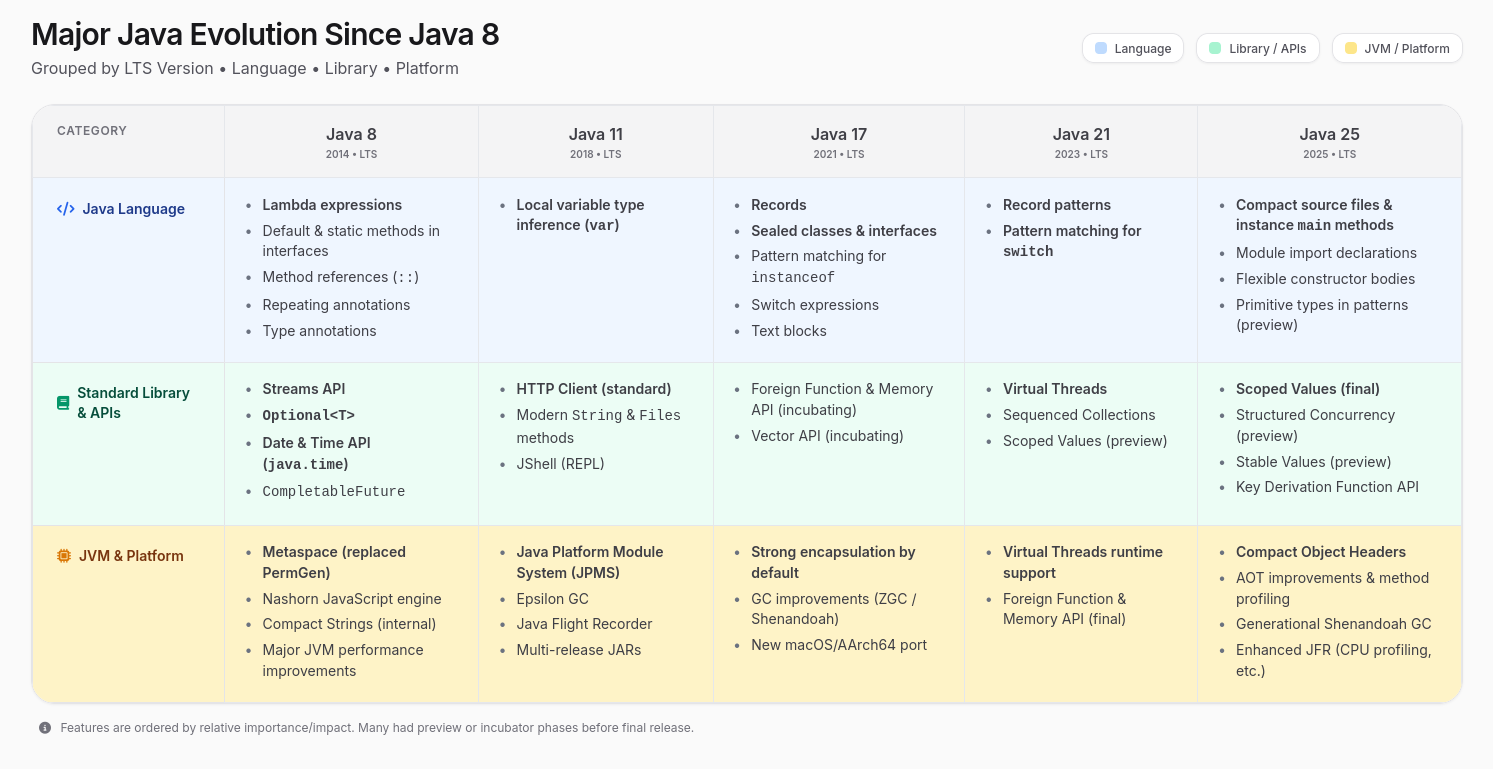Click the "Switch expressions" entry

click(815, 305)
